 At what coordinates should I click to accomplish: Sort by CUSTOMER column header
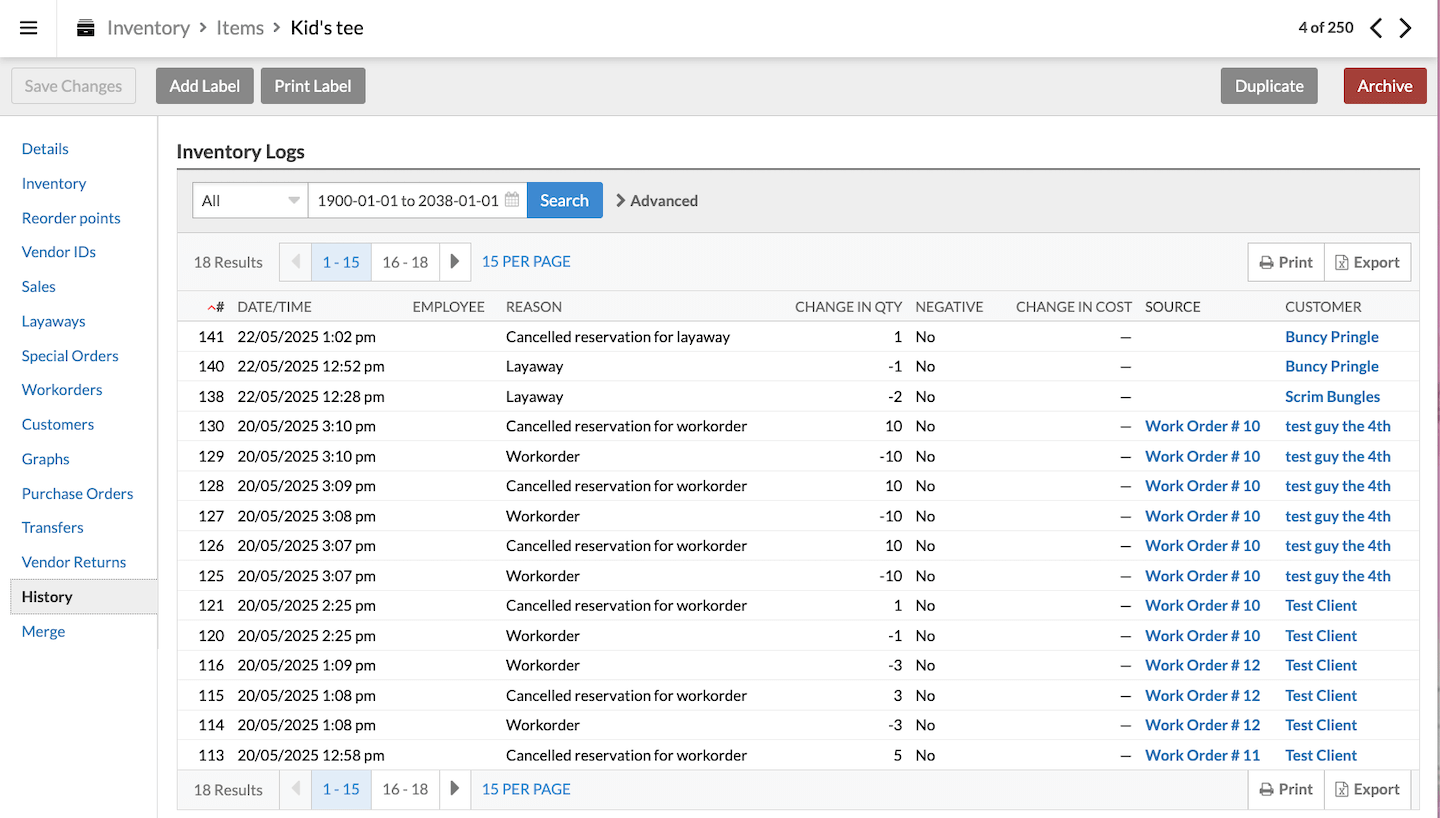[x=1323, y=307]
